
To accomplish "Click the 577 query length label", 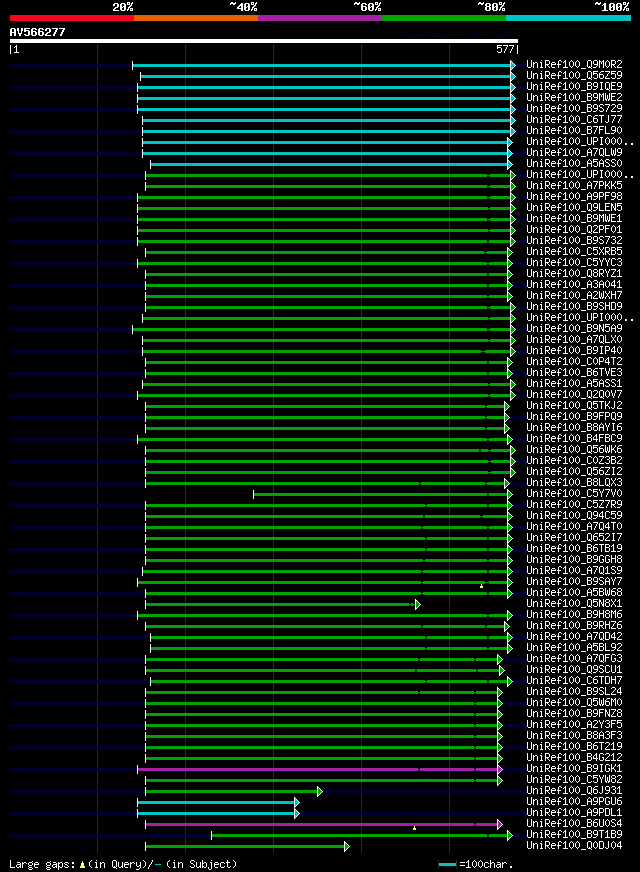I will pos(505,49).
